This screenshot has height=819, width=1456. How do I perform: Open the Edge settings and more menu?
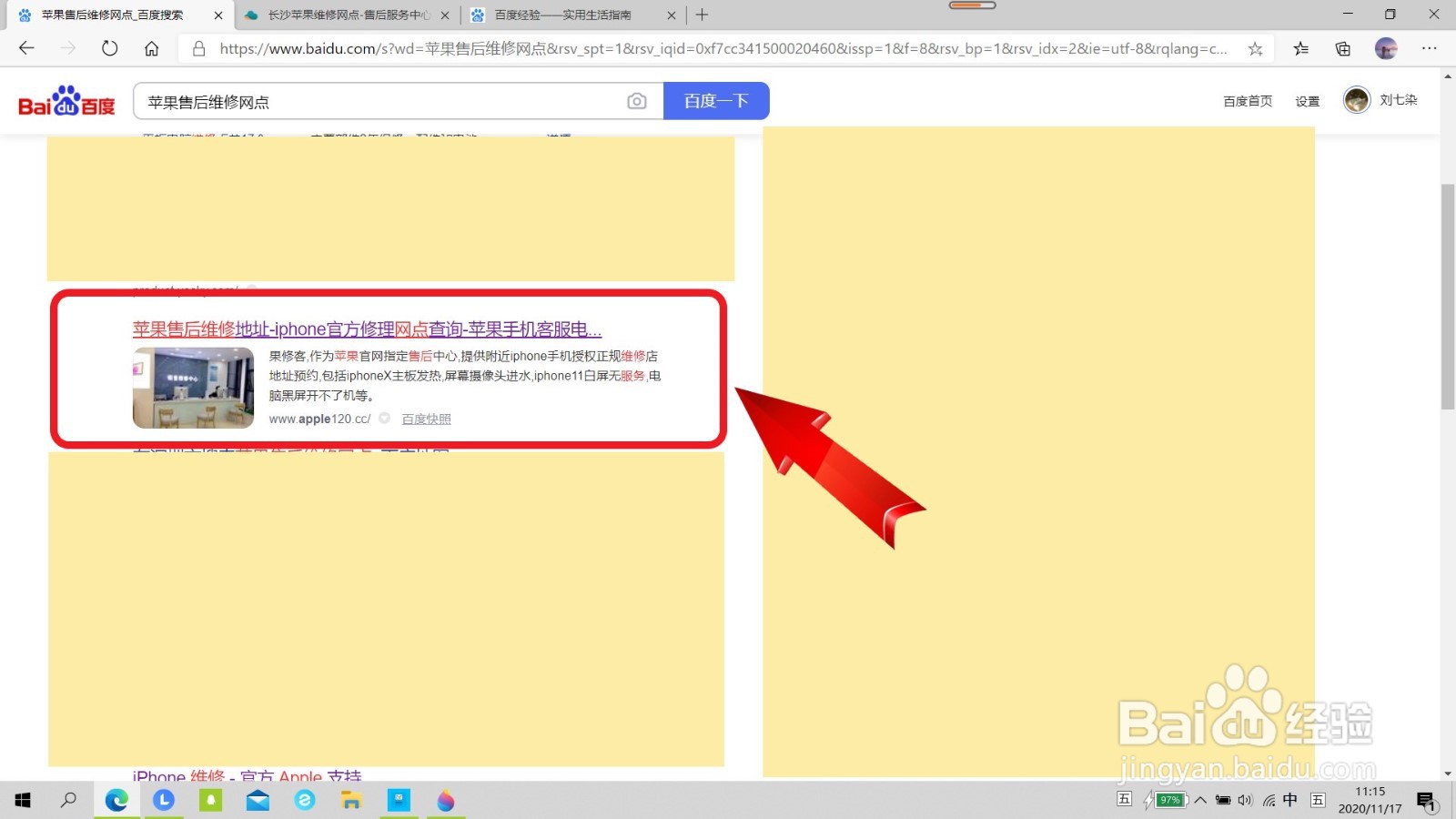1430,48
